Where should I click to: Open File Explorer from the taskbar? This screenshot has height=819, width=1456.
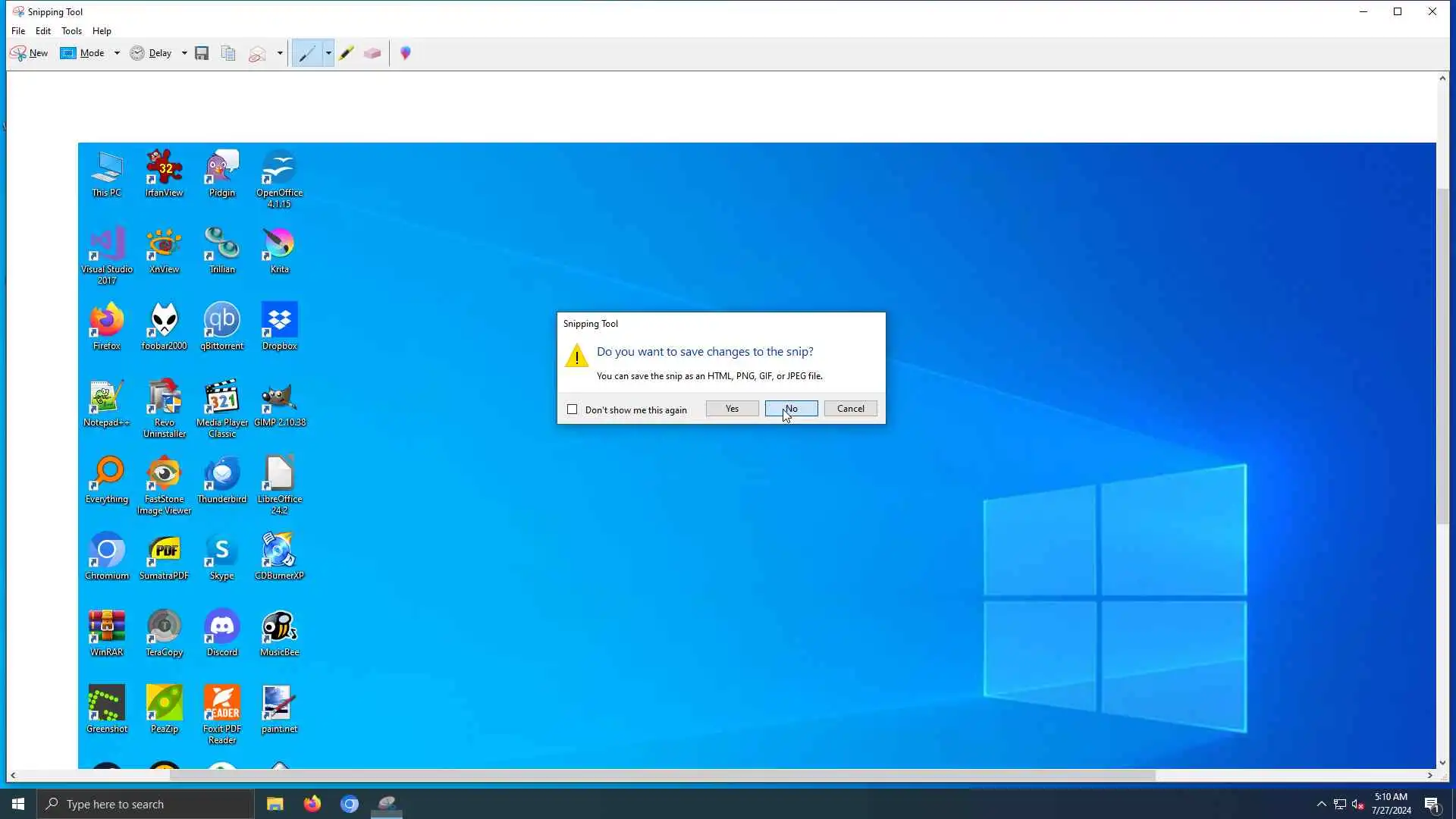(x=275, y=804)
